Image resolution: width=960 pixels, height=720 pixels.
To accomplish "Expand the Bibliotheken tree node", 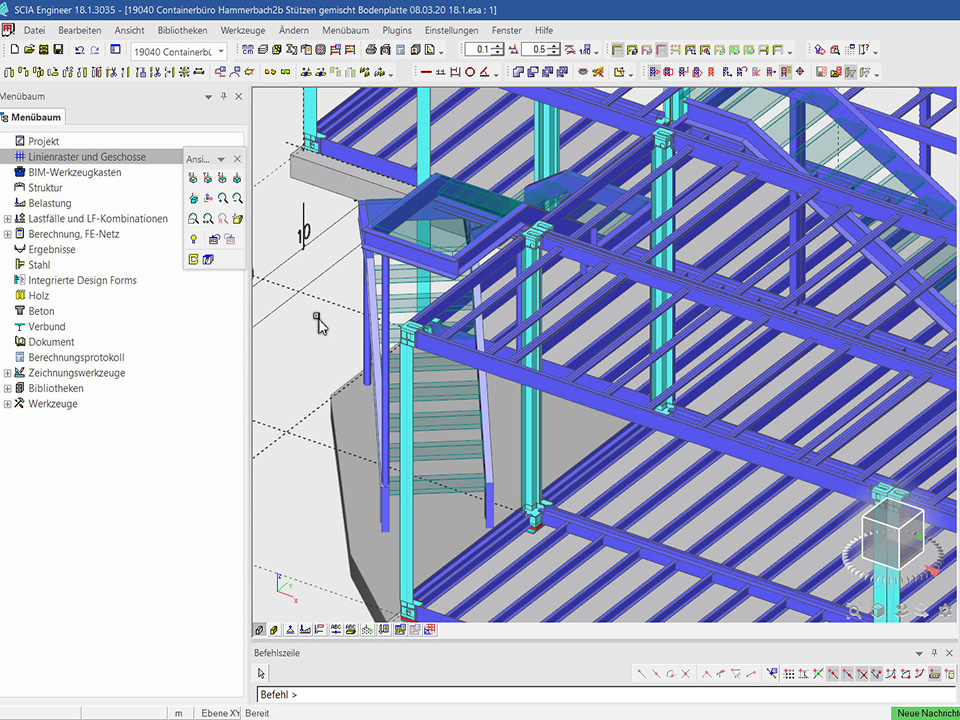I will (x=8, y=389).
